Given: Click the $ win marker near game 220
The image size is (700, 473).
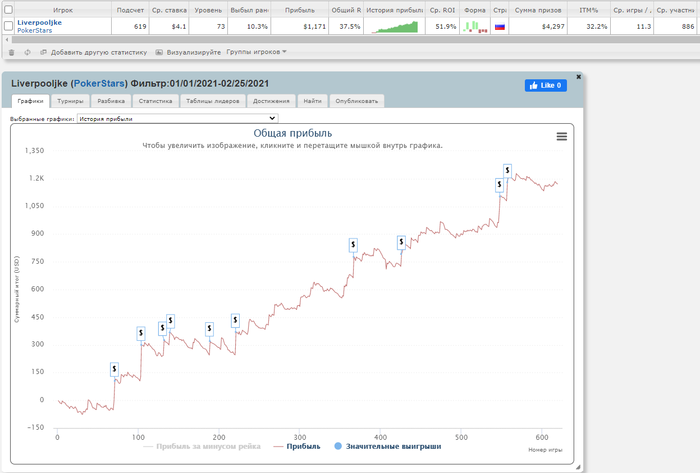Looking at the screenshot, I should point(235,320).
